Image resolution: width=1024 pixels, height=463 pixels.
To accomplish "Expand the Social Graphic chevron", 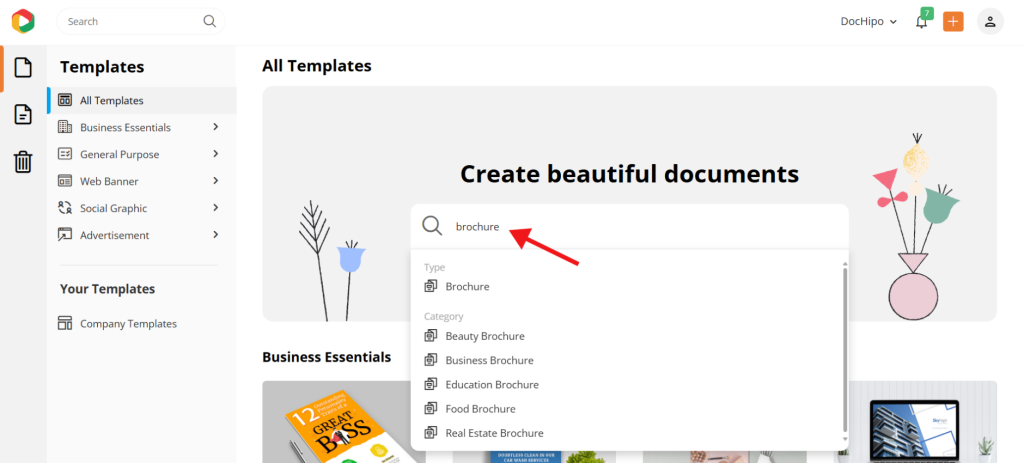I will point(216,208).
